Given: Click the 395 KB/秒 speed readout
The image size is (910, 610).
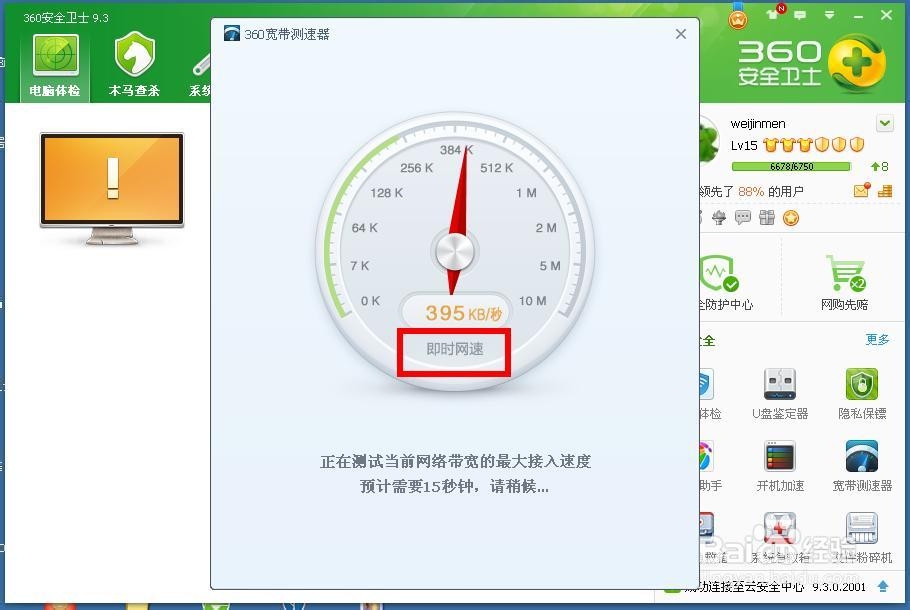Looking at the screenshot, I should [x=463, y=313].
